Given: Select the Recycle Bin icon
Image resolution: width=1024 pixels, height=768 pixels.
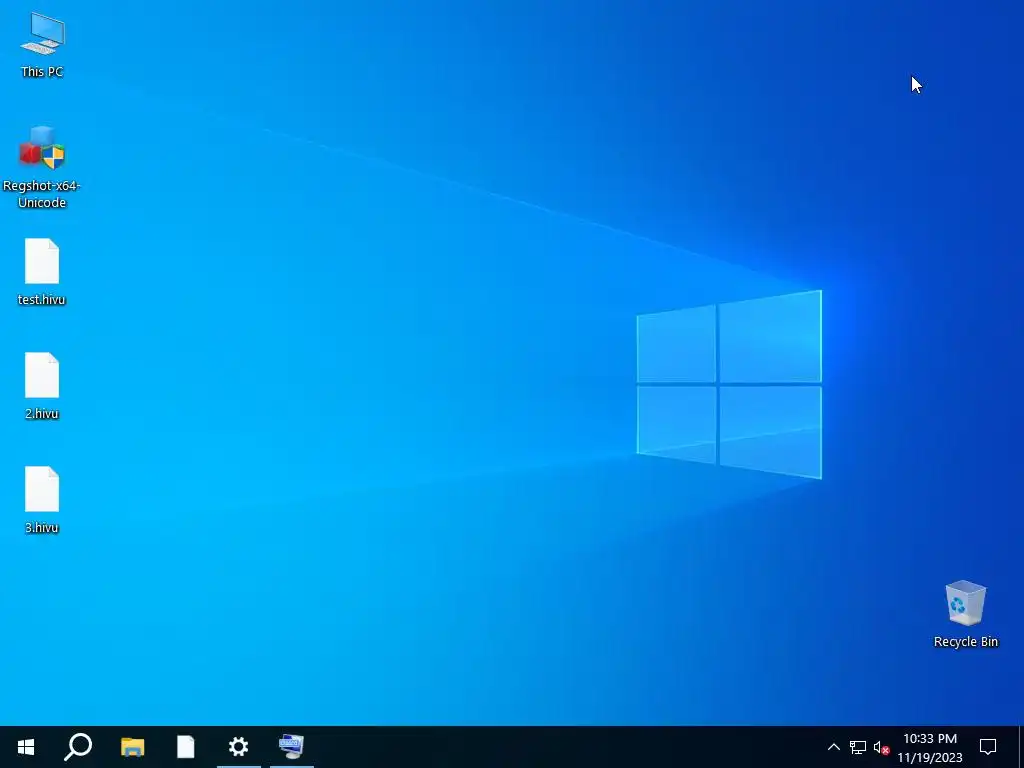Looking at the screenshot, I should [965, 603].
